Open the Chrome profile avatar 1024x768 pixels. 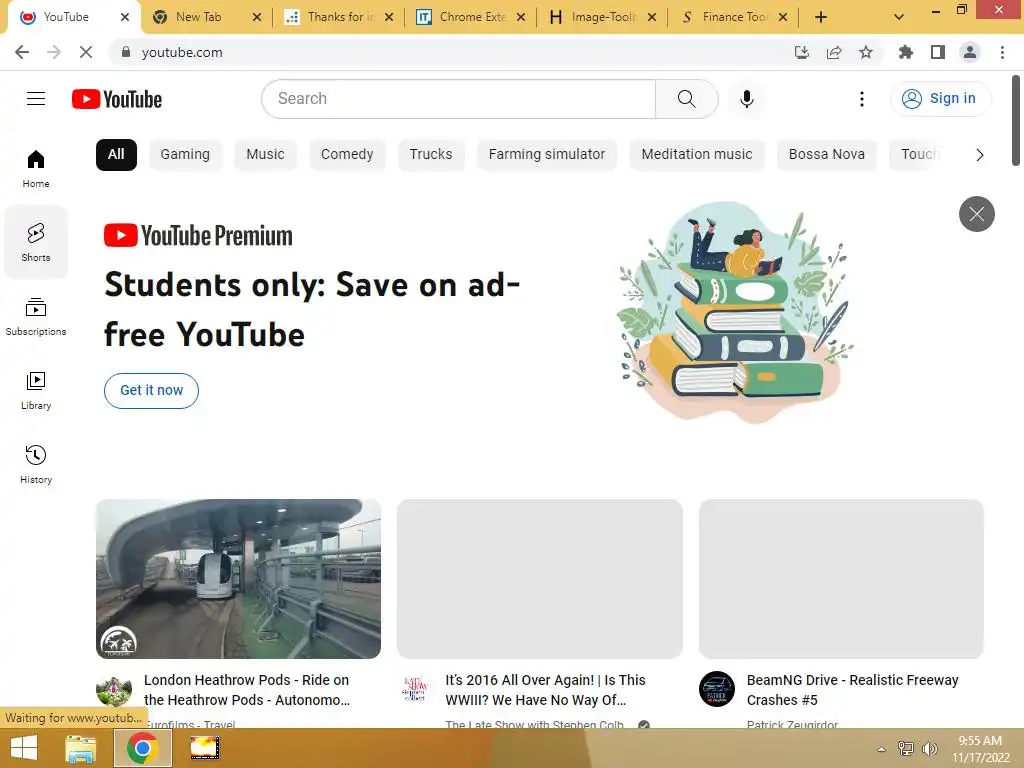pyautogui.click(x=970, y=52)
